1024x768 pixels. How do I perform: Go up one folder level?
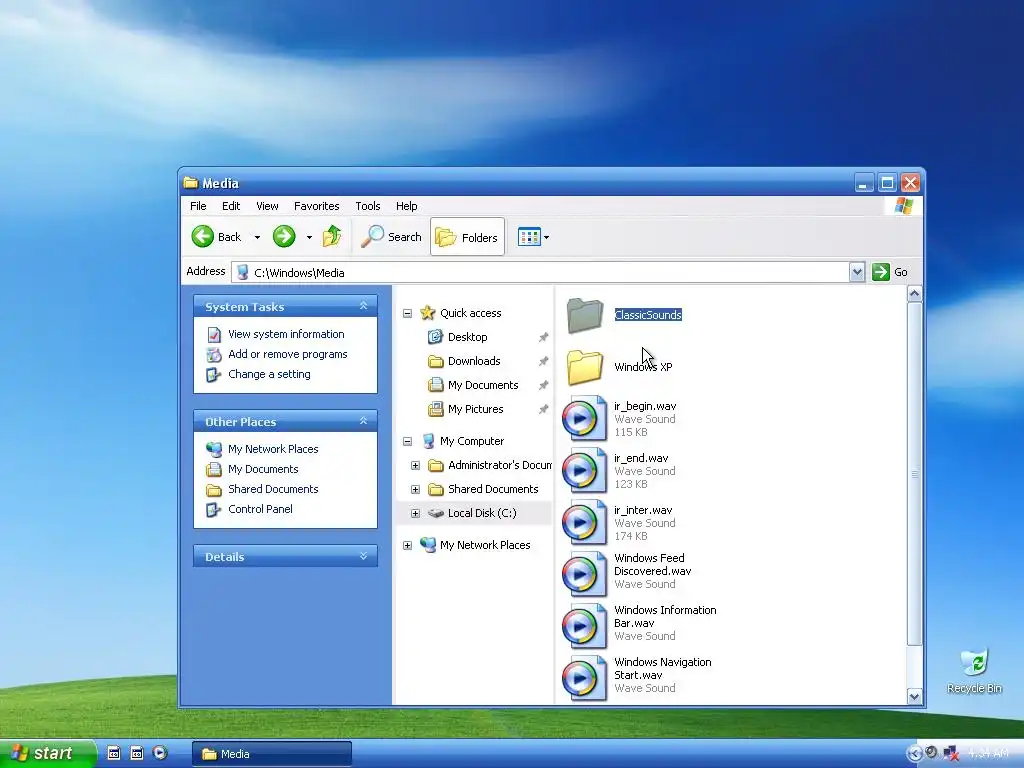point(332,236)
